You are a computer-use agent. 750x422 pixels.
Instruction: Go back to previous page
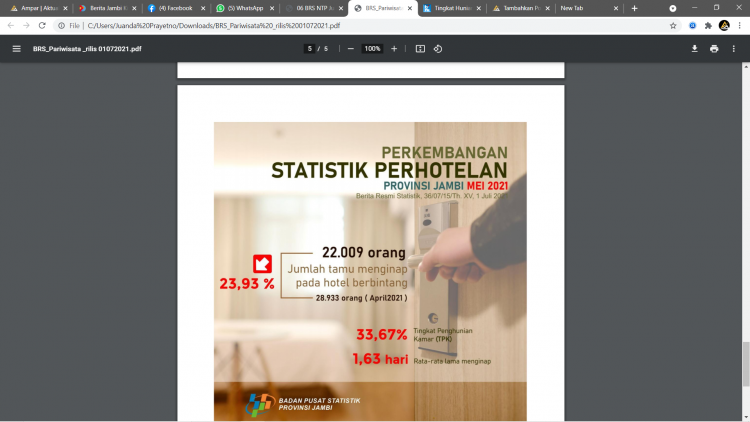[x=11, y=25]
